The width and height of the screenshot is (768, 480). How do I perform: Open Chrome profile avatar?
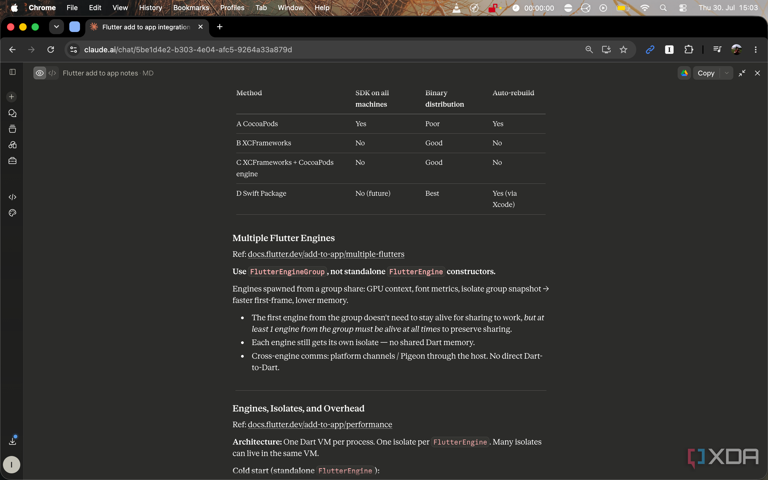pos(736,49)
